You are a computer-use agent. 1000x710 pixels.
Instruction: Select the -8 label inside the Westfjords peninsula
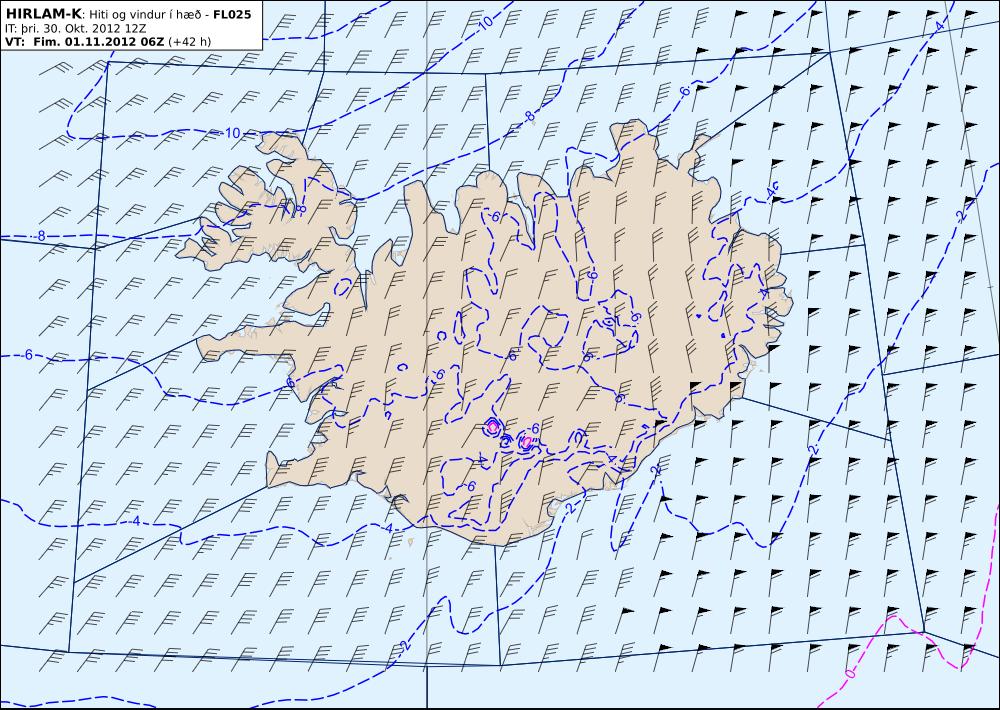(300, 209)
